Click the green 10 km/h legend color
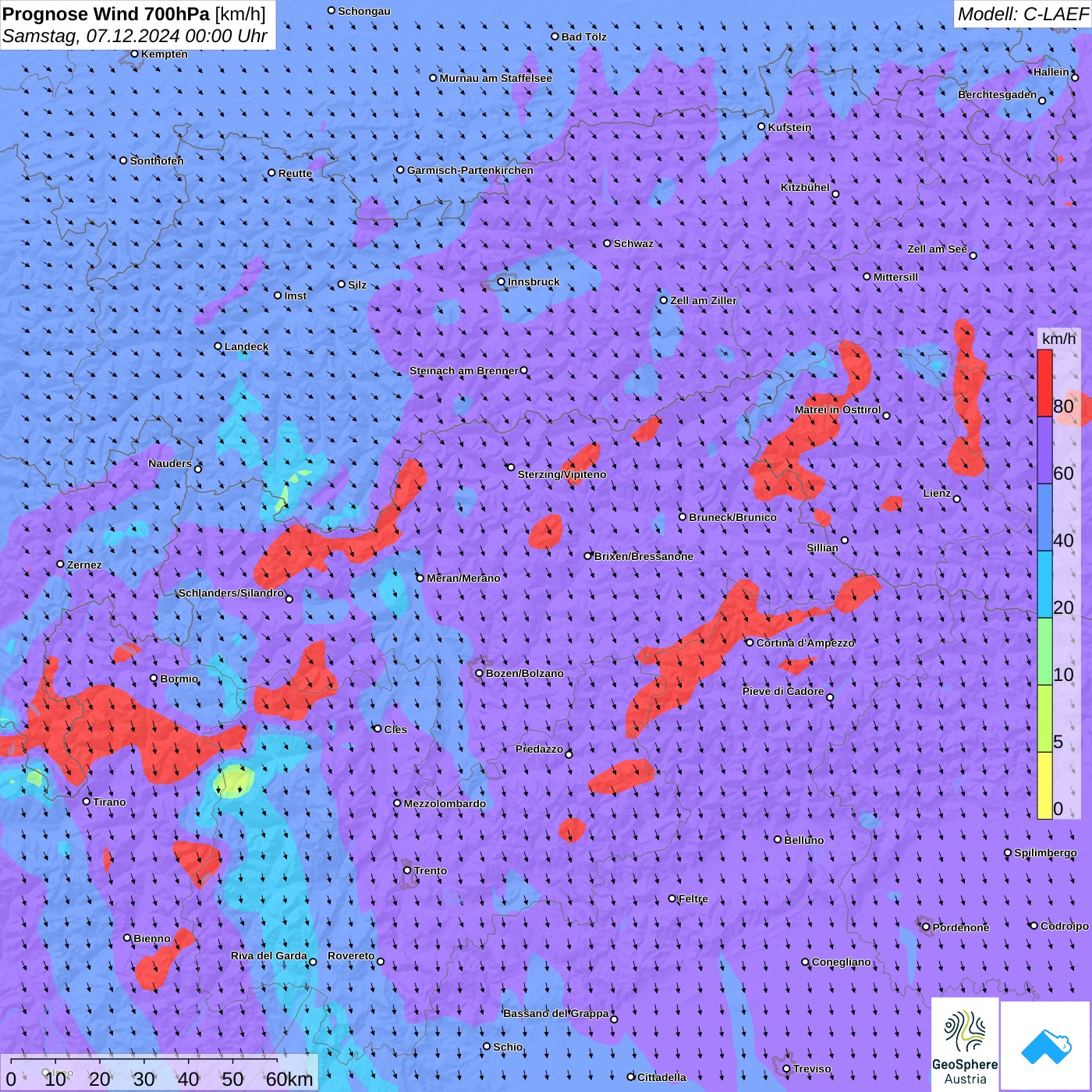Screen dimensions: 1092x1092 coord(1044,651)
